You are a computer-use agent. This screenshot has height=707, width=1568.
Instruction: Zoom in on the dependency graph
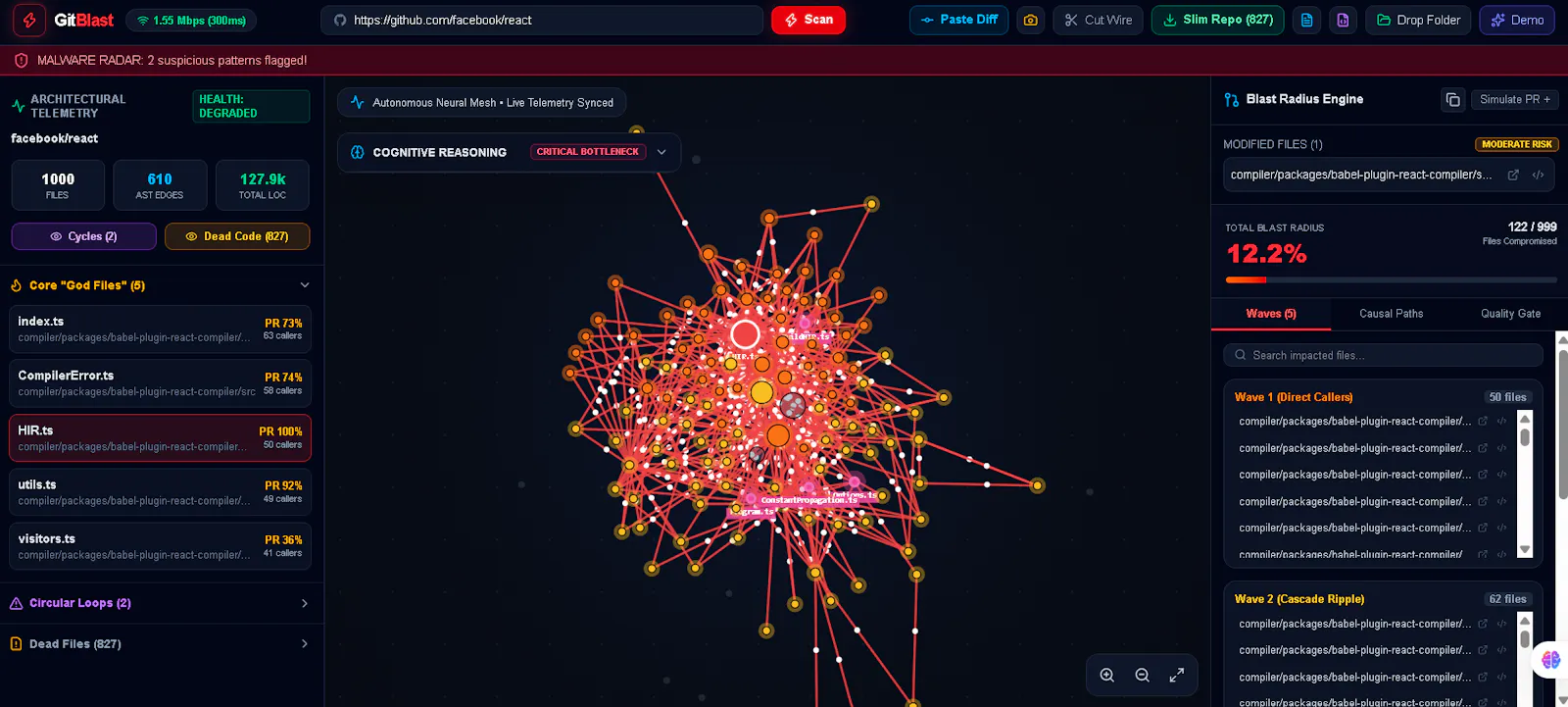[1107, 675]
